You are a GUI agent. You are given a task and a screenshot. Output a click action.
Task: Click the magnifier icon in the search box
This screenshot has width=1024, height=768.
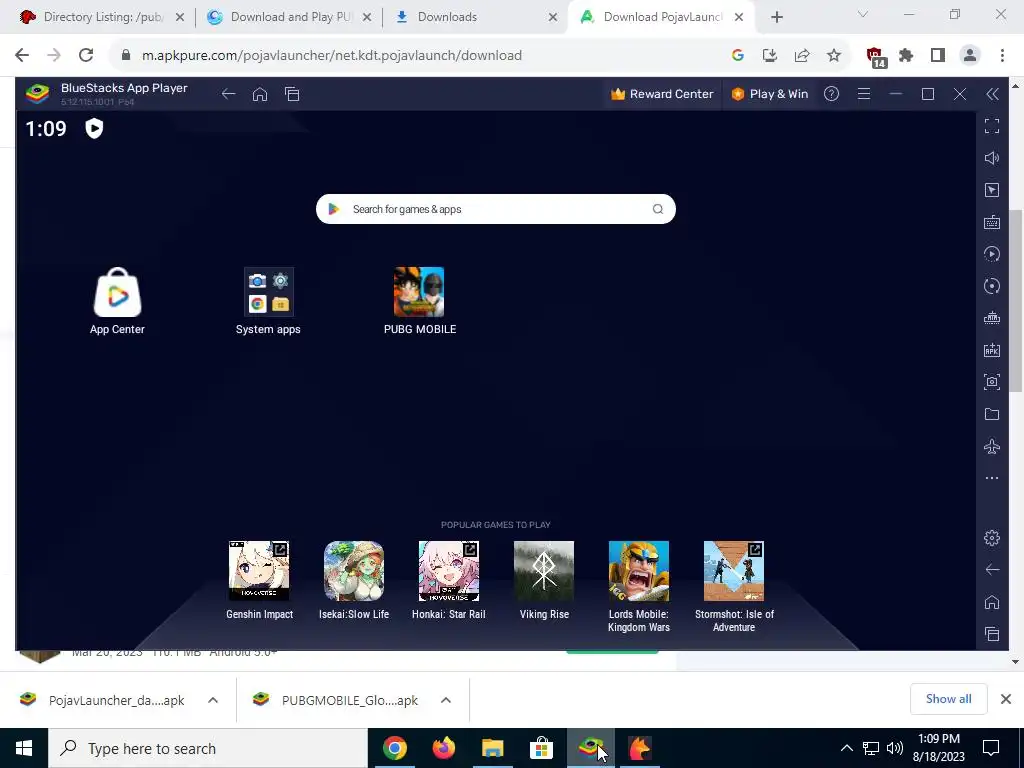pos(658,209)
